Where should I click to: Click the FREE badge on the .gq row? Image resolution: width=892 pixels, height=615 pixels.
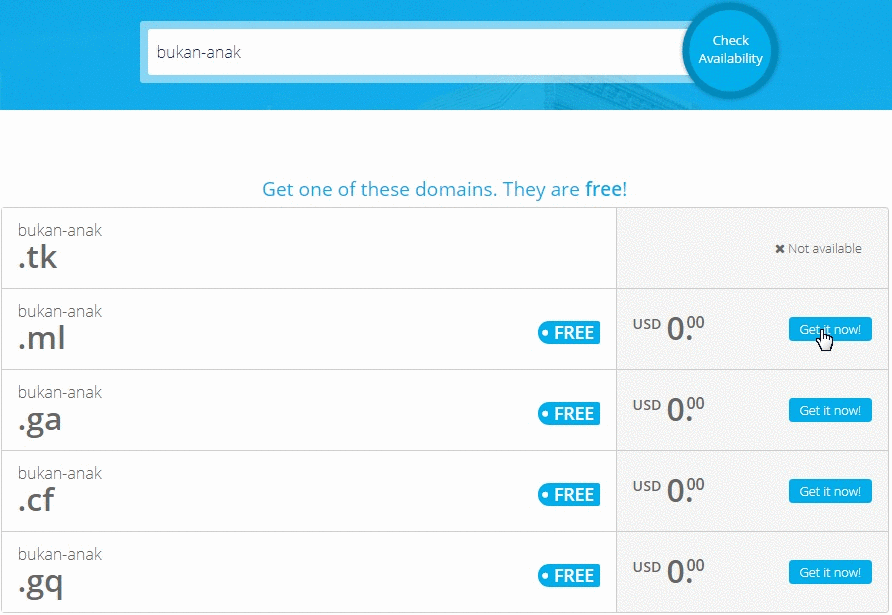568,575
